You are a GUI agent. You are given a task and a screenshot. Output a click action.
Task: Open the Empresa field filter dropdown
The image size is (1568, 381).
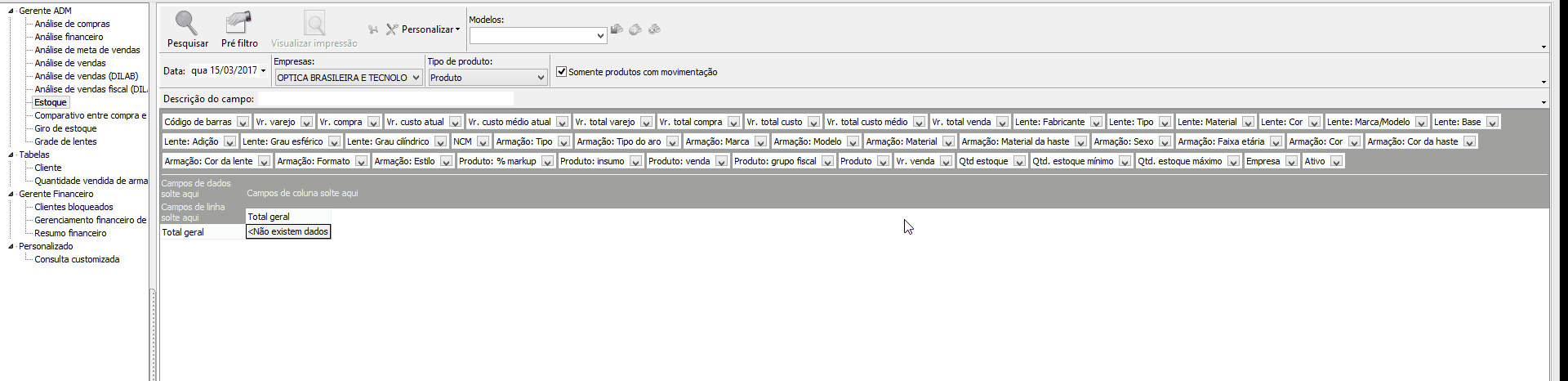coord(1291,161)
